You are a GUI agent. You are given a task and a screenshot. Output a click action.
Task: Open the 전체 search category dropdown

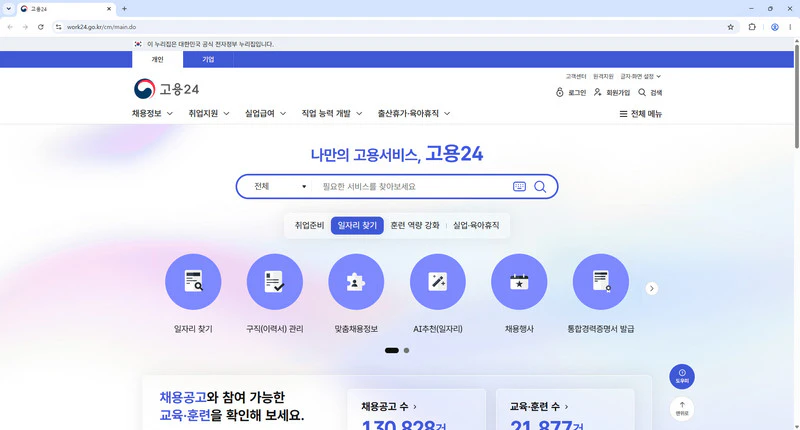280,187
